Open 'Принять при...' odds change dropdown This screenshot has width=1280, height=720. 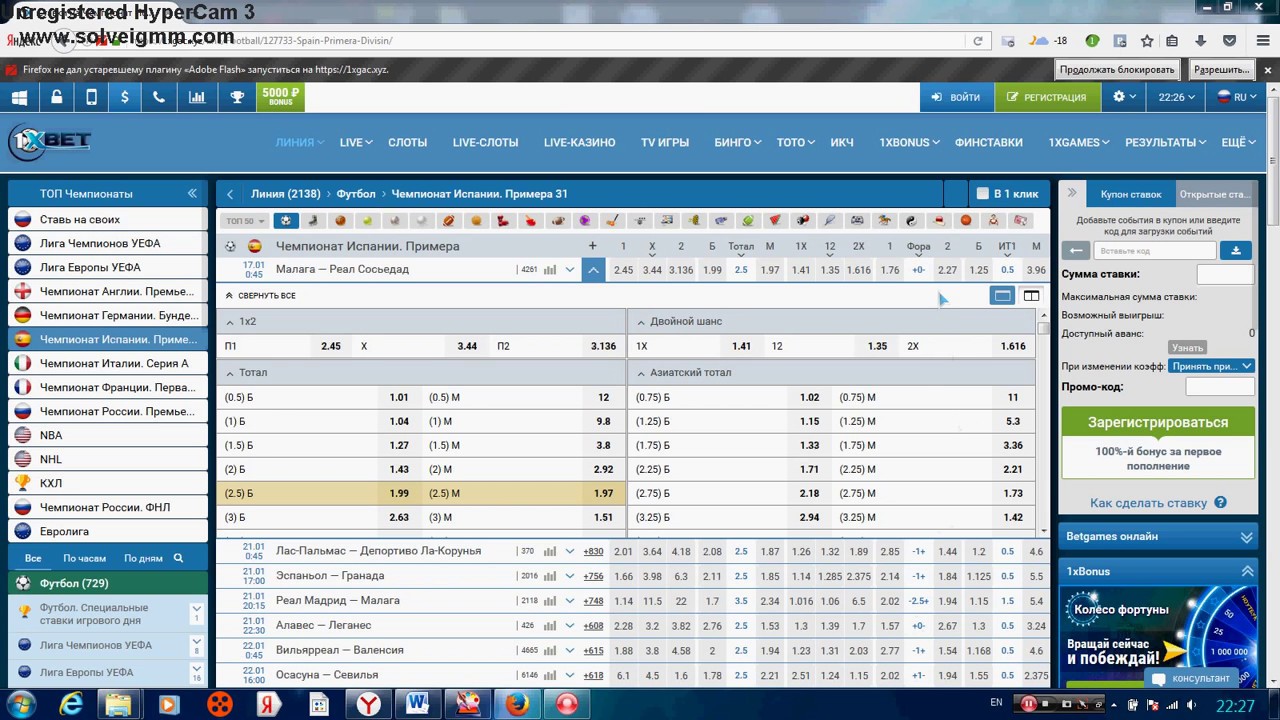1211,366
